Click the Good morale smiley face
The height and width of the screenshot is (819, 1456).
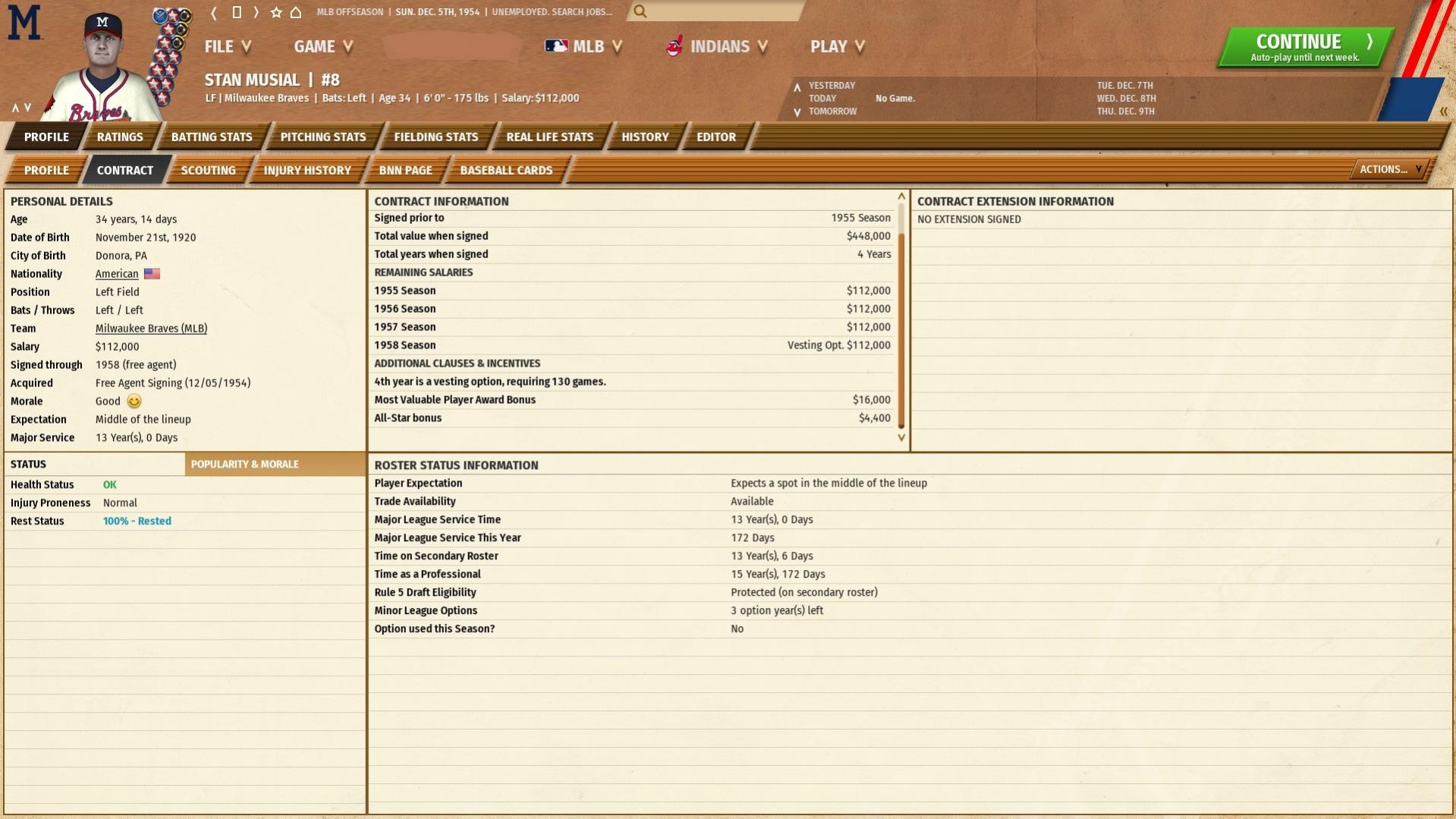pos(134,402)
